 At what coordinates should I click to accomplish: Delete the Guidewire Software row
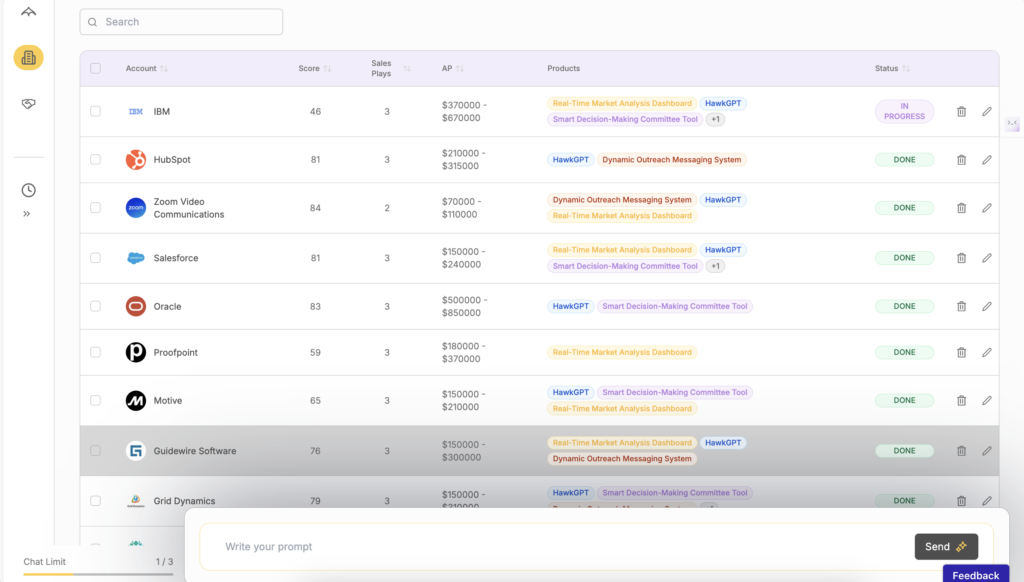[961, 451]
